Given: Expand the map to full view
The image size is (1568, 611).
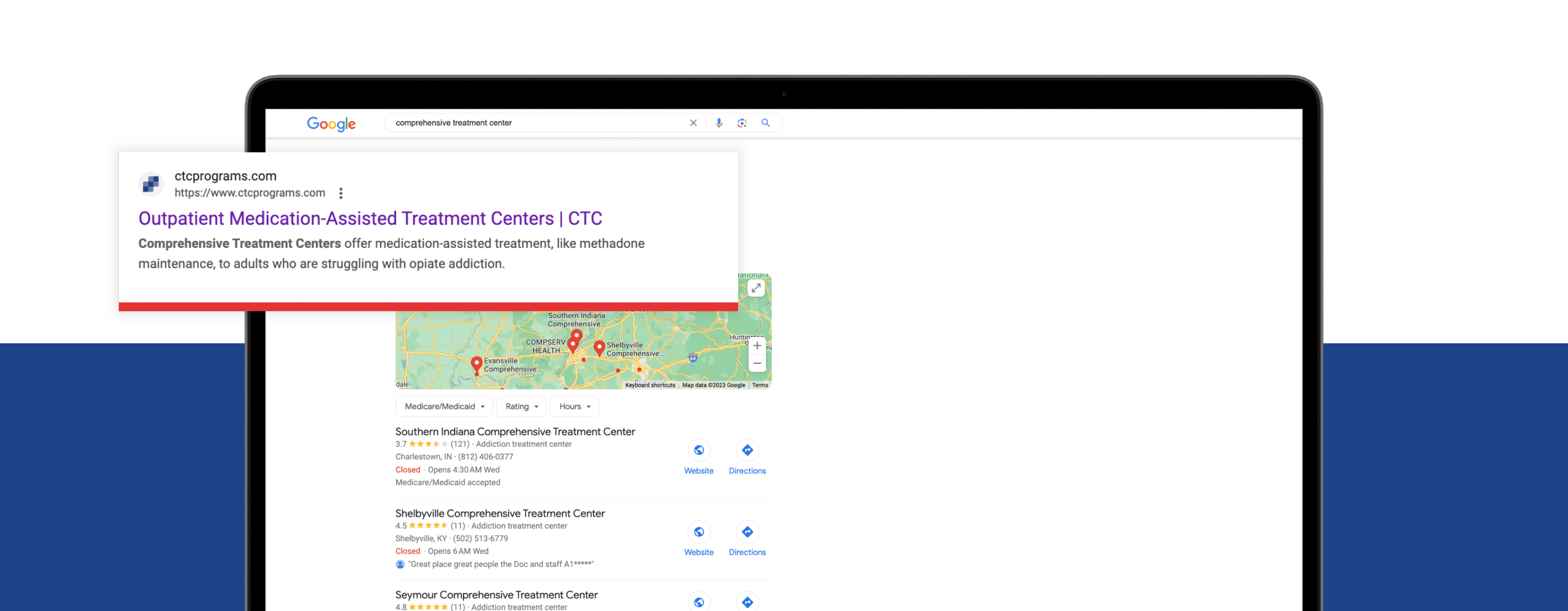Looking at the screenshot, I should (755, 288).
